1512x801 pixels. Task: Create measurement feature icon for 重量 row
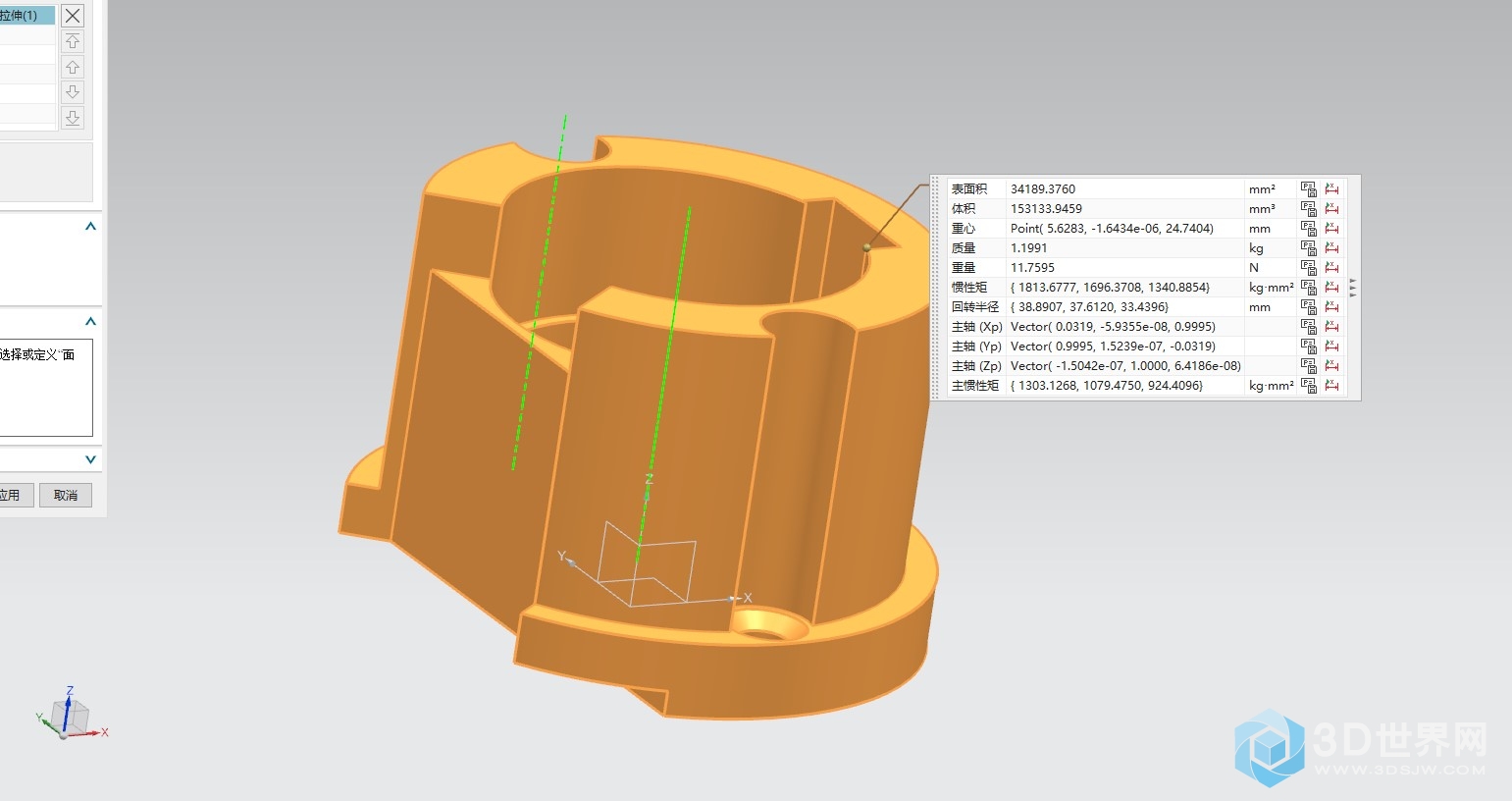point(1331,267)
